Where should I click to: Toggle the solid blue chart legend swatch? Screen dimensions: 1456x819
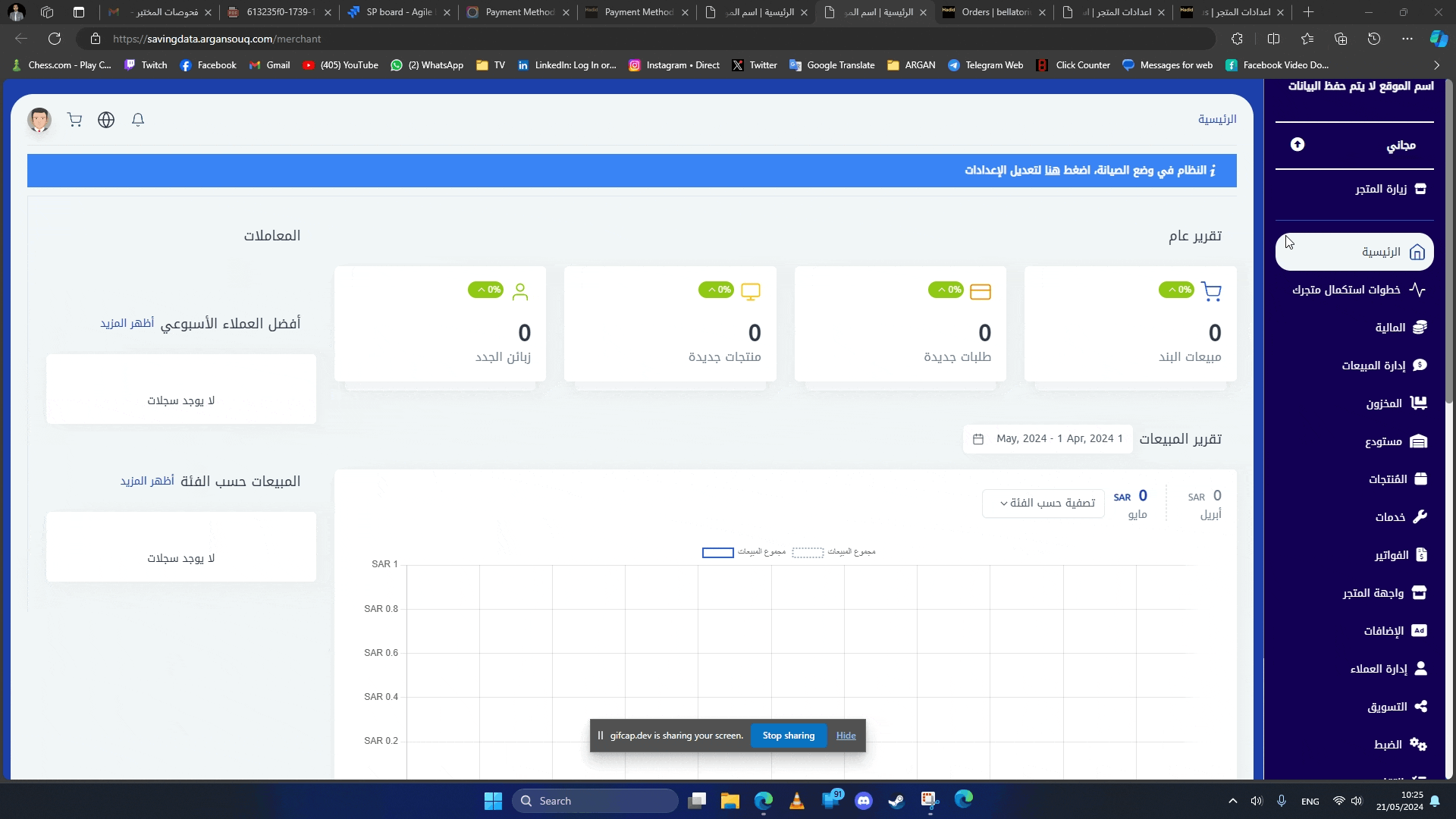pyautogui.click(x=717, y=553)
